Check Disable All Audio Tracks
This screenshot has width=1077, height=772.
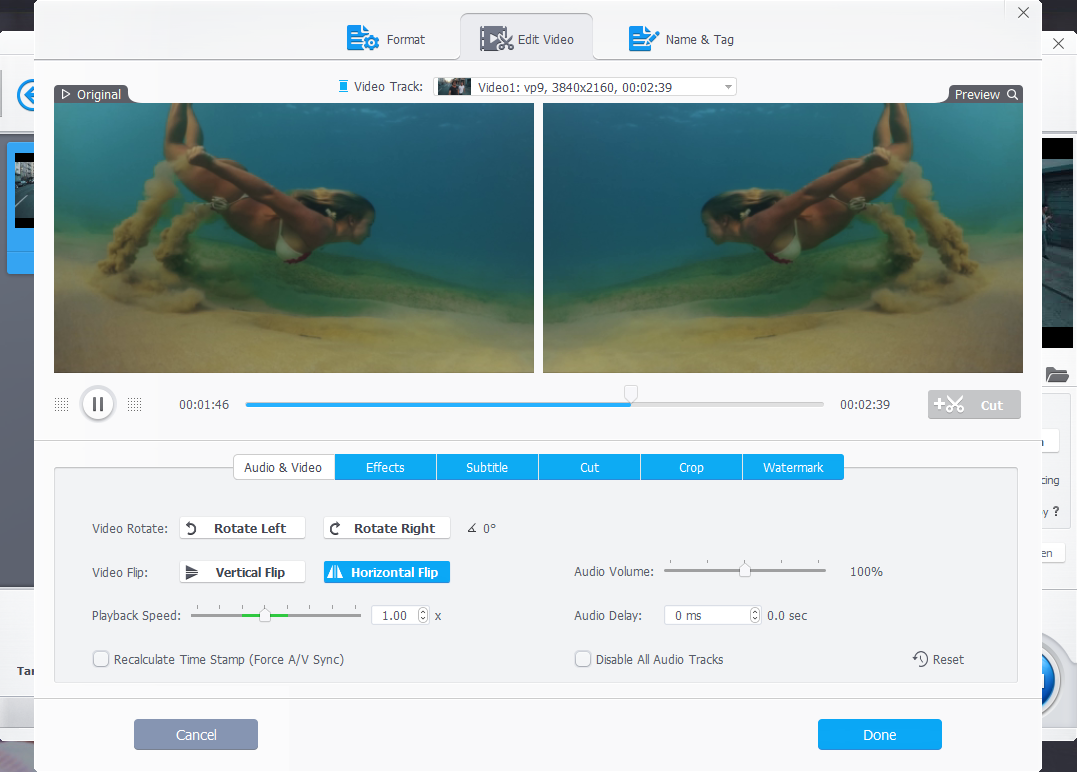point(583,659)
